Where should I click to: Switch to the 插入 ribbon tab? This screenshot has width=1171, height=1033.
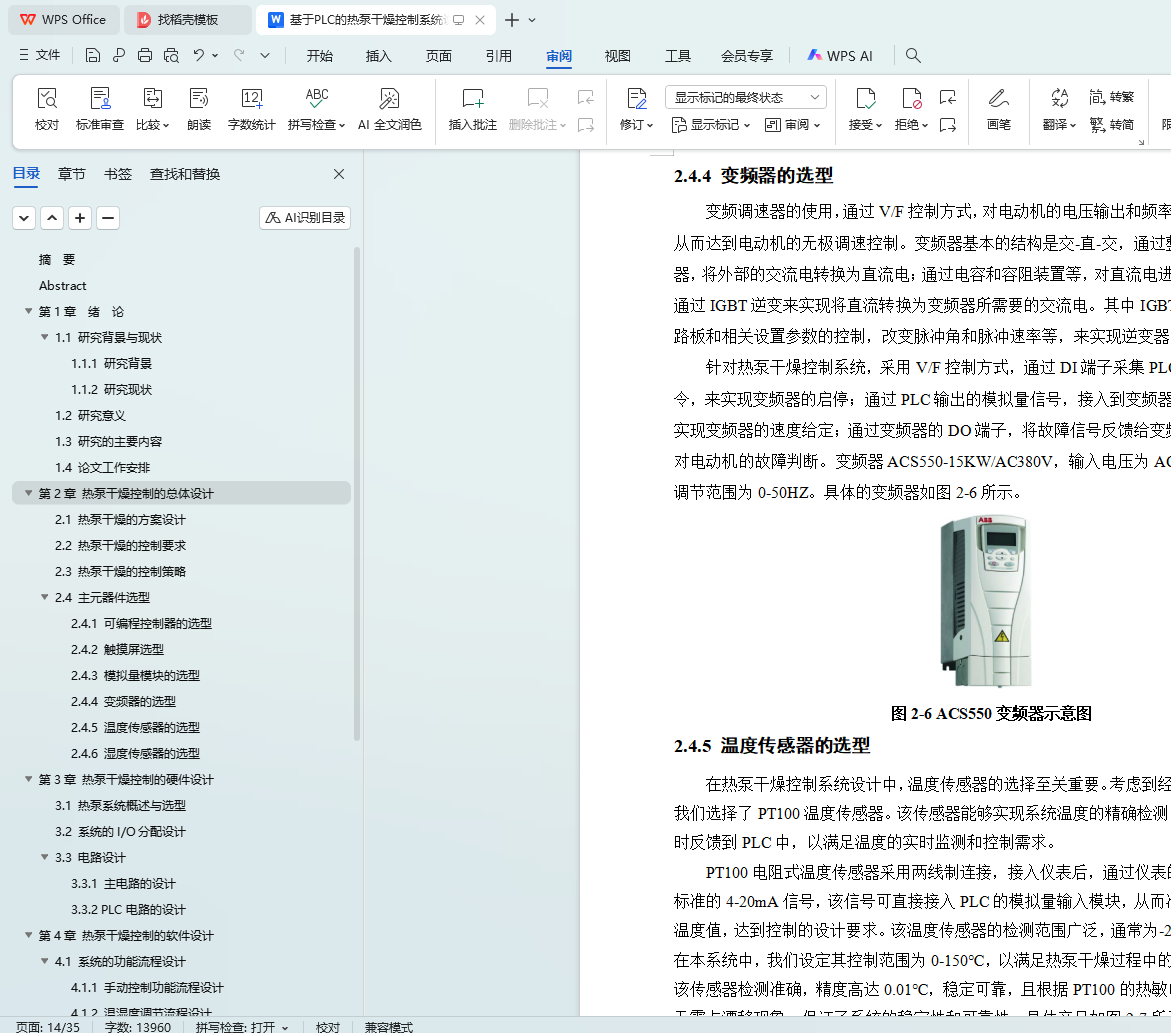(x=379, y=56)
